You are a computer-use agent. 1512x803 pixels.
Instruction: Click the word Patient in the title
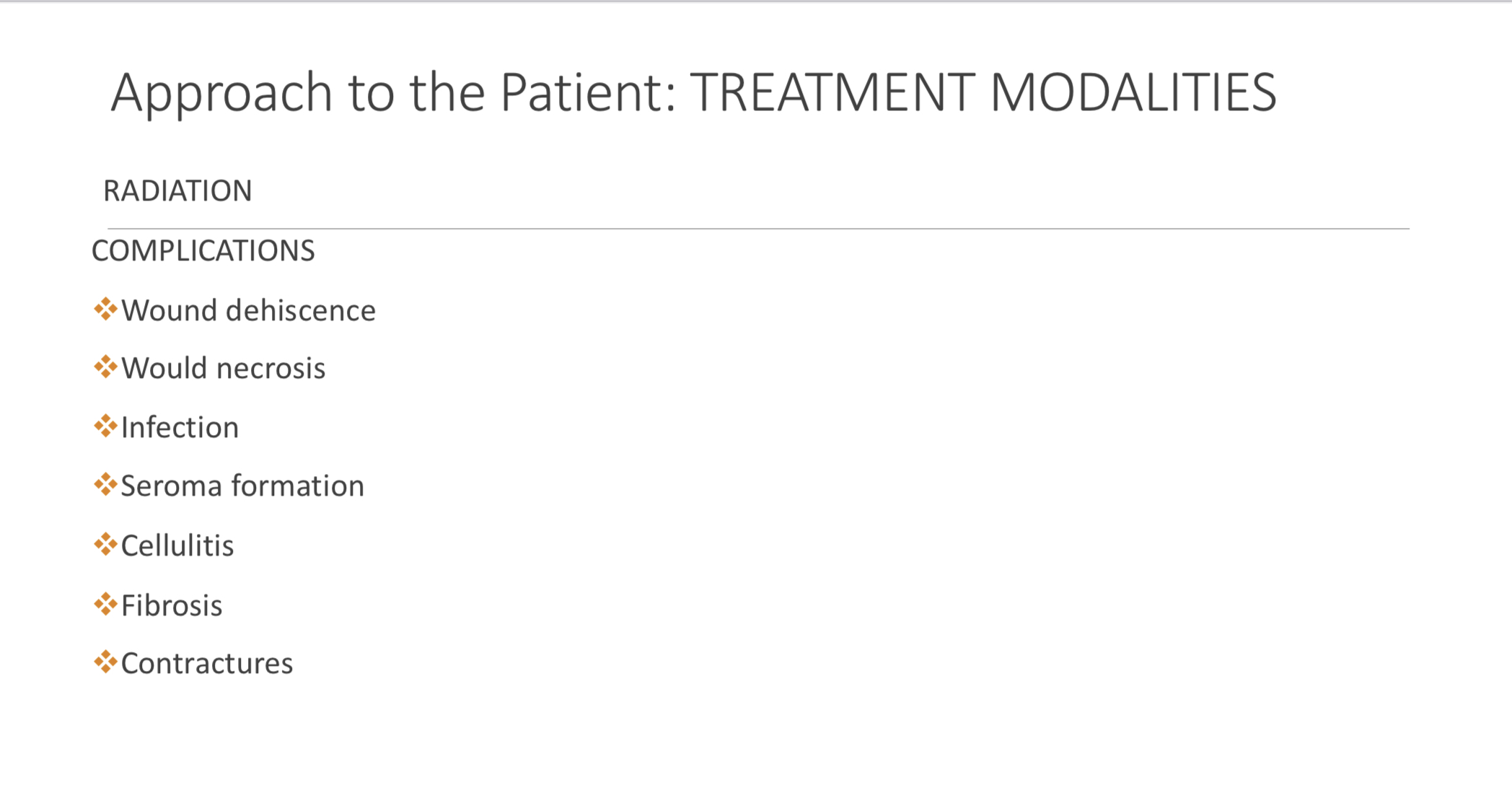click(x=589, y=92)
